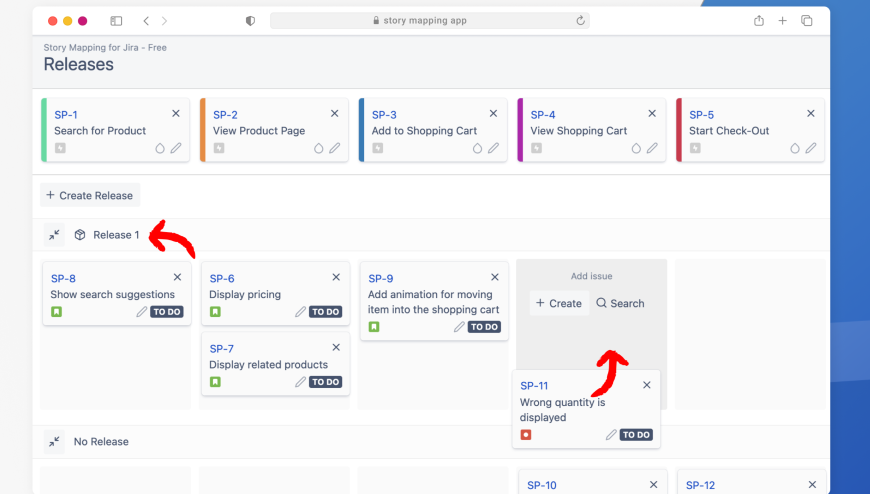Click the story mapping app address bar
The image size is (870, 494).
429,21
